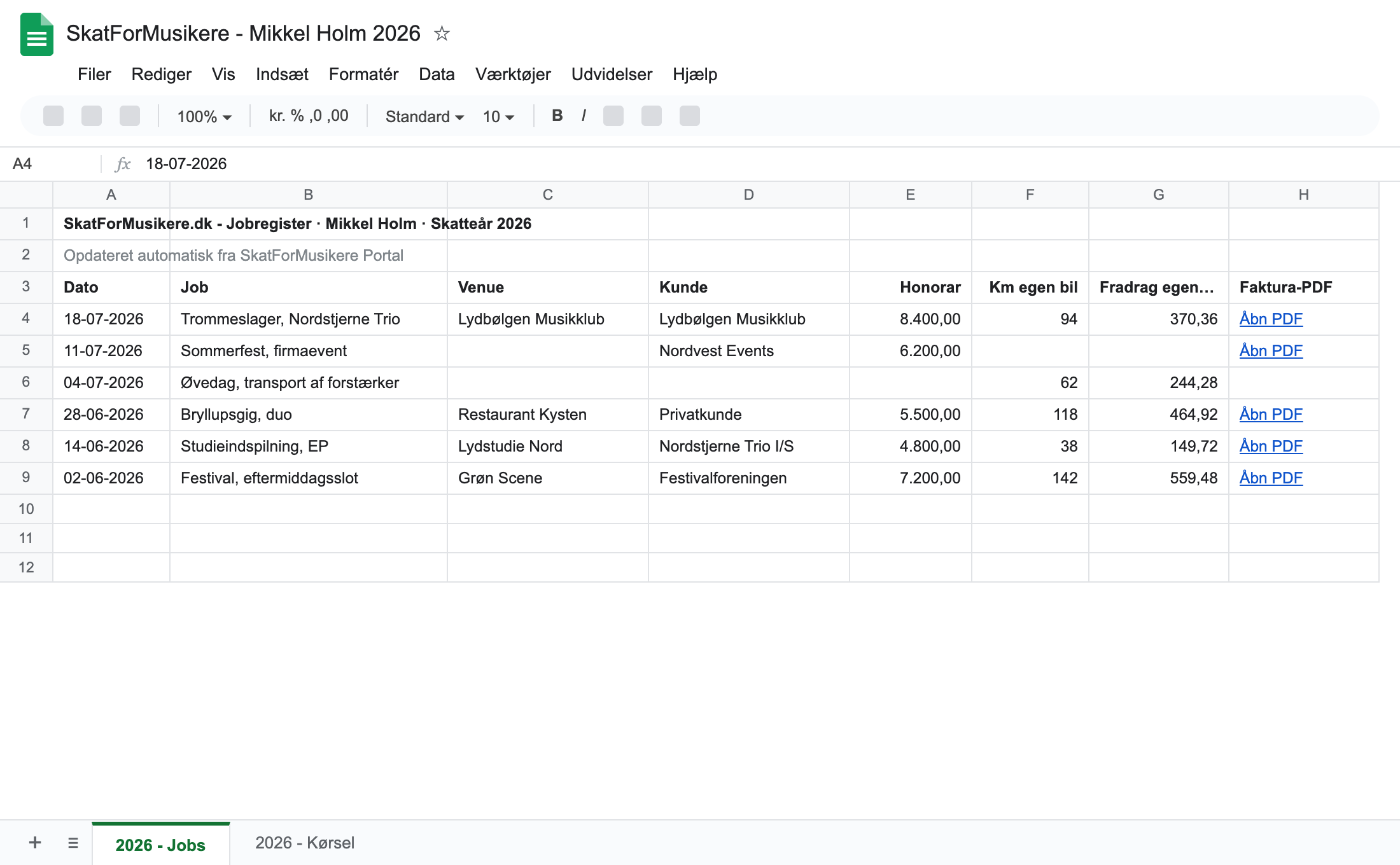Screen dimensions: 1400x865
Task: Open PDF link for Bryllupsgig row
Action: [x=1271, y=415]
